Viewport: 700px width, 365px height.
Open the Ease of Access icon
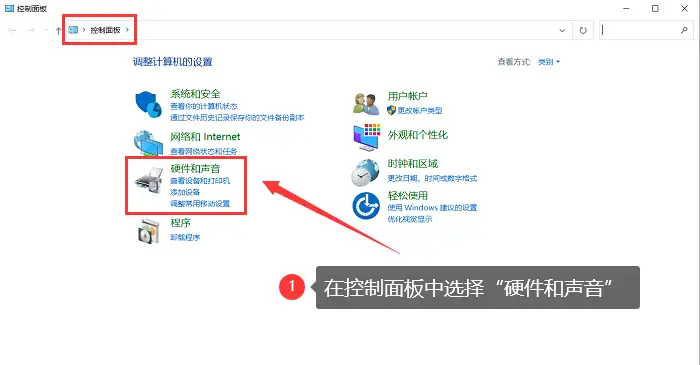366,206
